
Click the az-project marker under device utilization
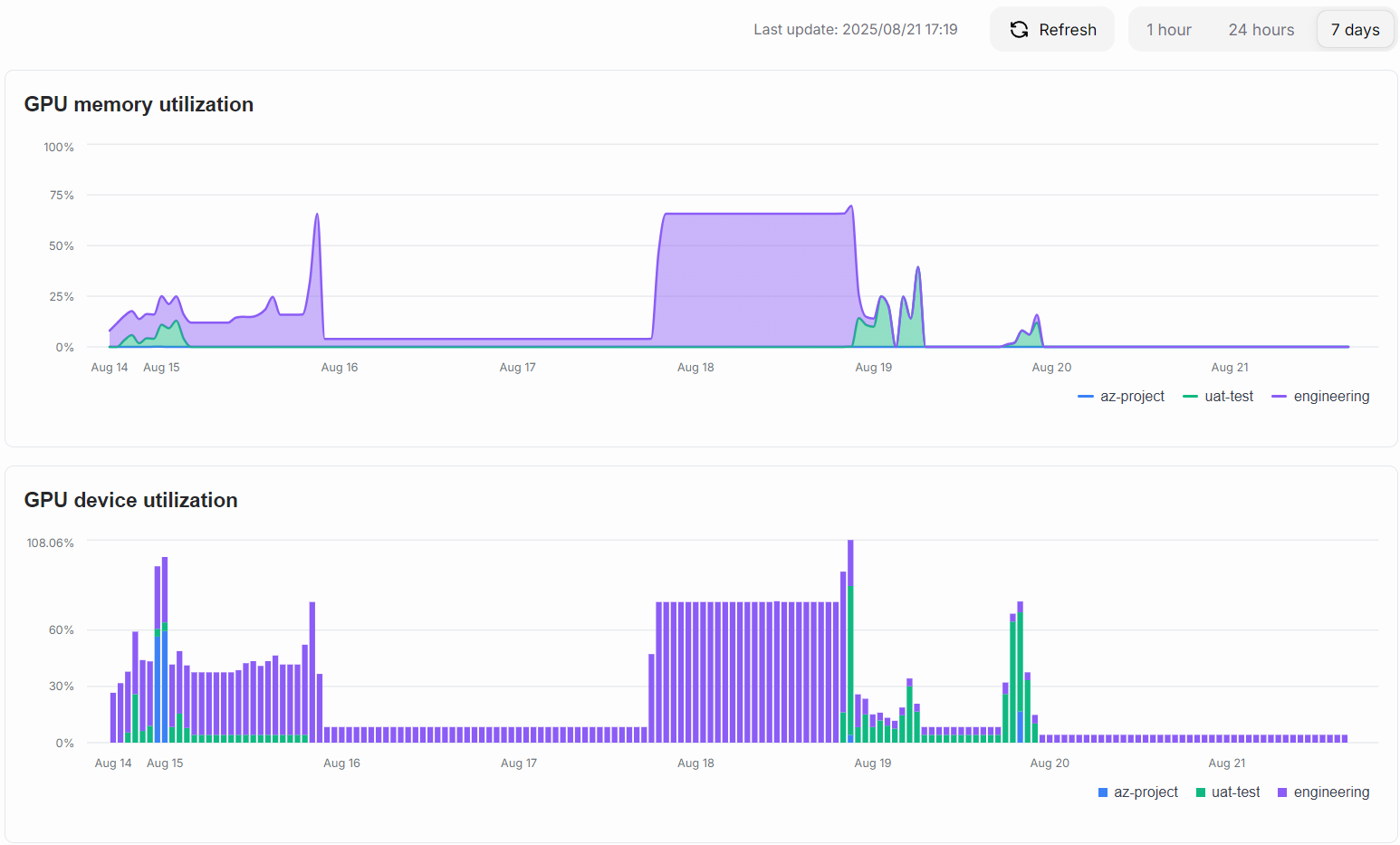tap(1102, 792)
